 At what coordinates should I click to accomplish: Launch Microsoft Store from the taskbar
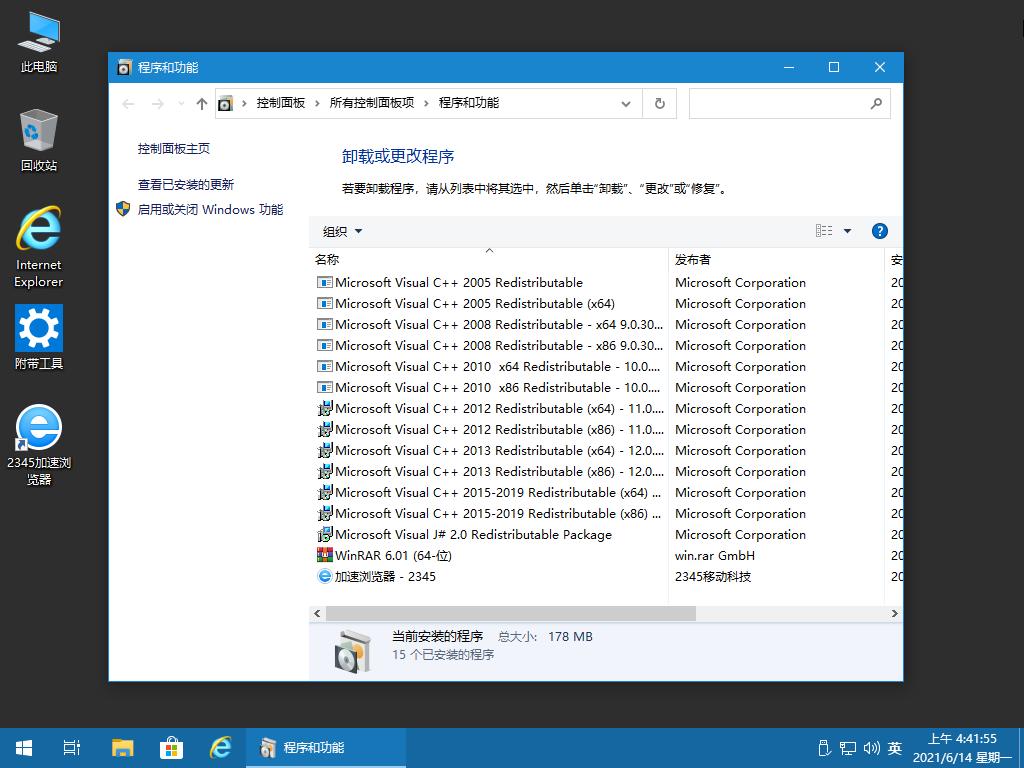click(171, 748)
